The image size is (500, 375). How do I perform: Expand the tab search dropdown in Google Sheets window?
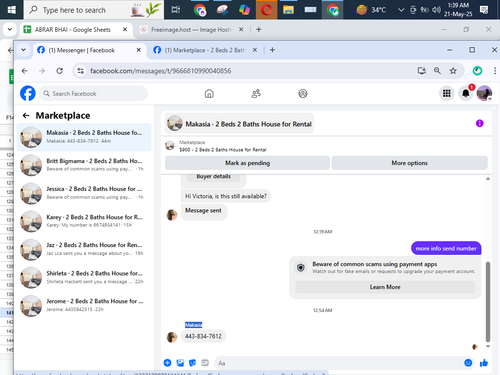tap(10, 29)
